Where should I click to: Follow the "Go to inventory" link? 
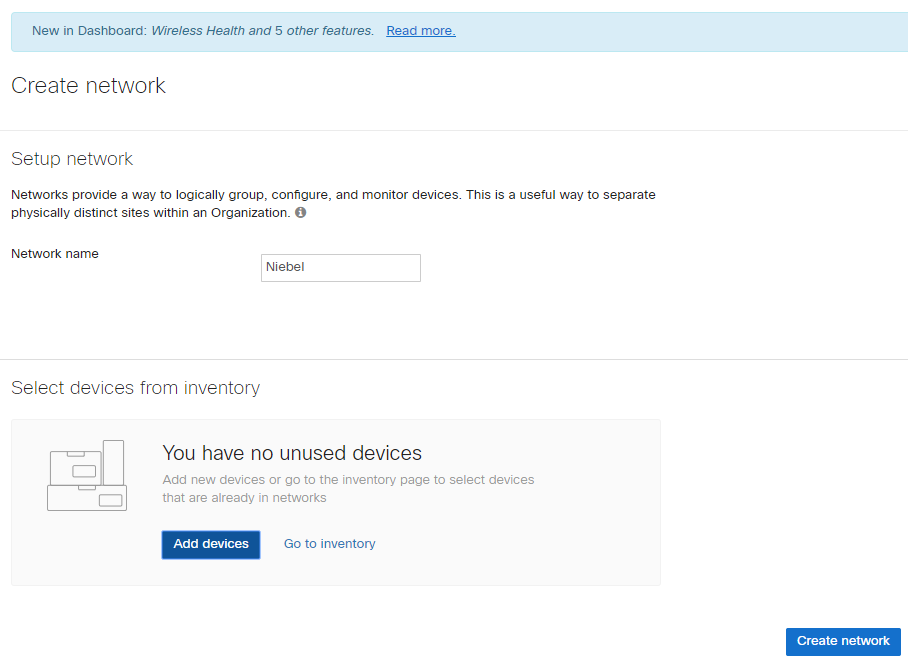(x=329, y=544)
